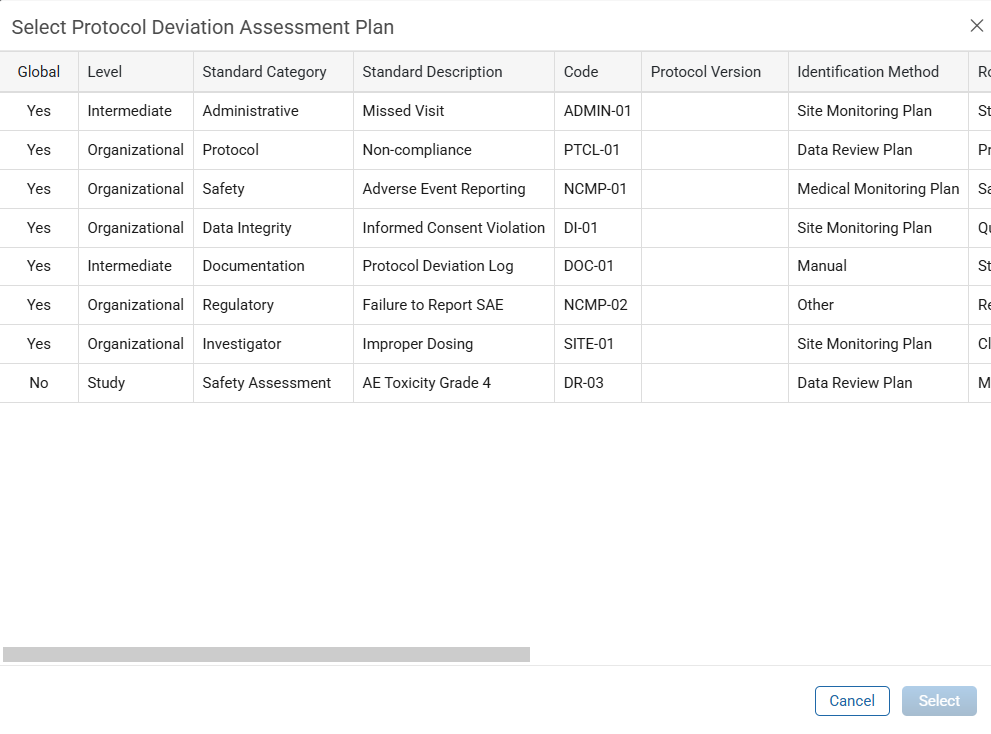Image resolution: width=991 pixels, height=734 pixels.
Task: Click the Identification Method column header
Action: tap(879, 72)
